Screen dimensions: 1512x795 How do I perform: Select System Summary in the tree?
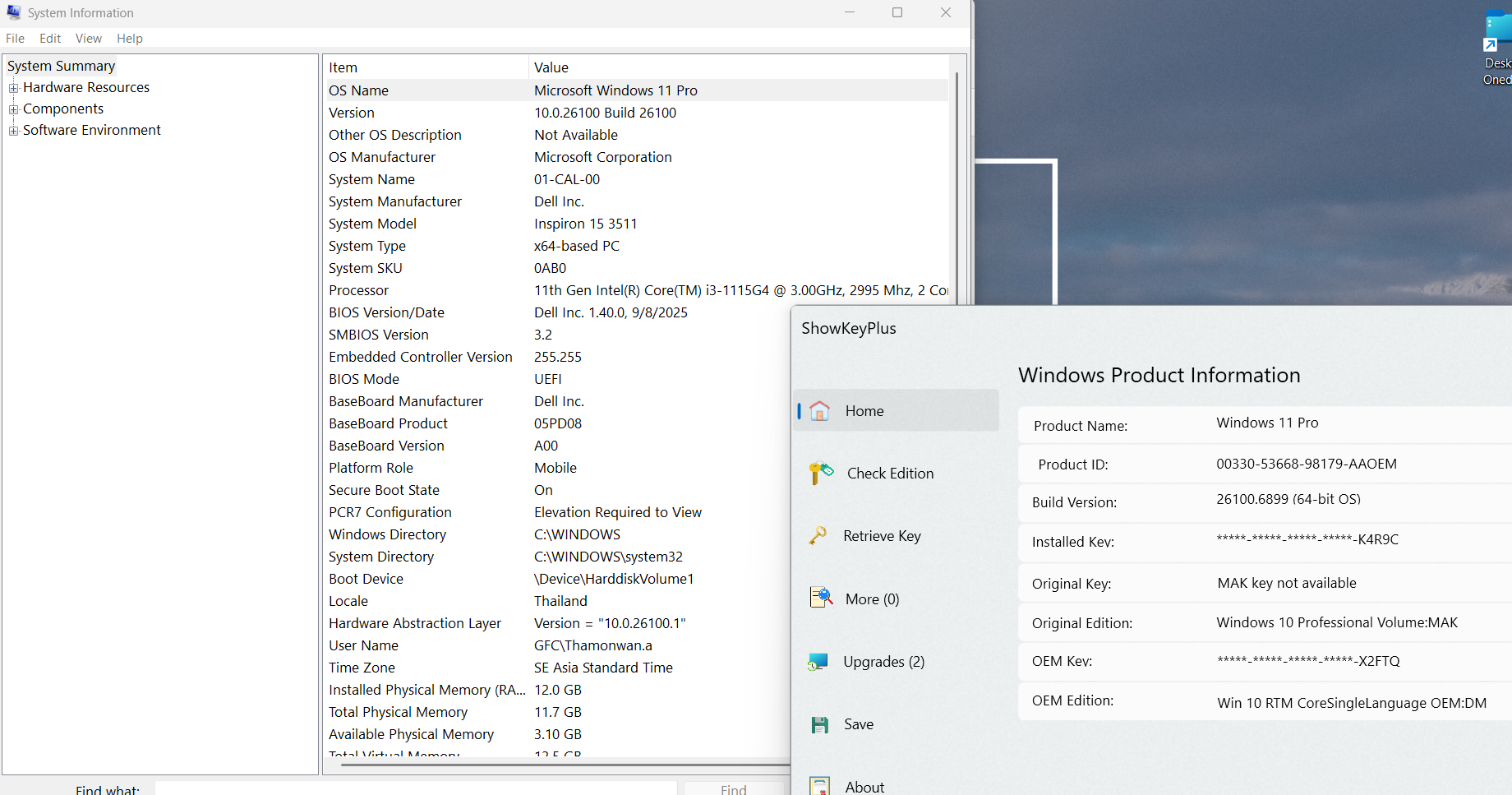coord(61,66)
